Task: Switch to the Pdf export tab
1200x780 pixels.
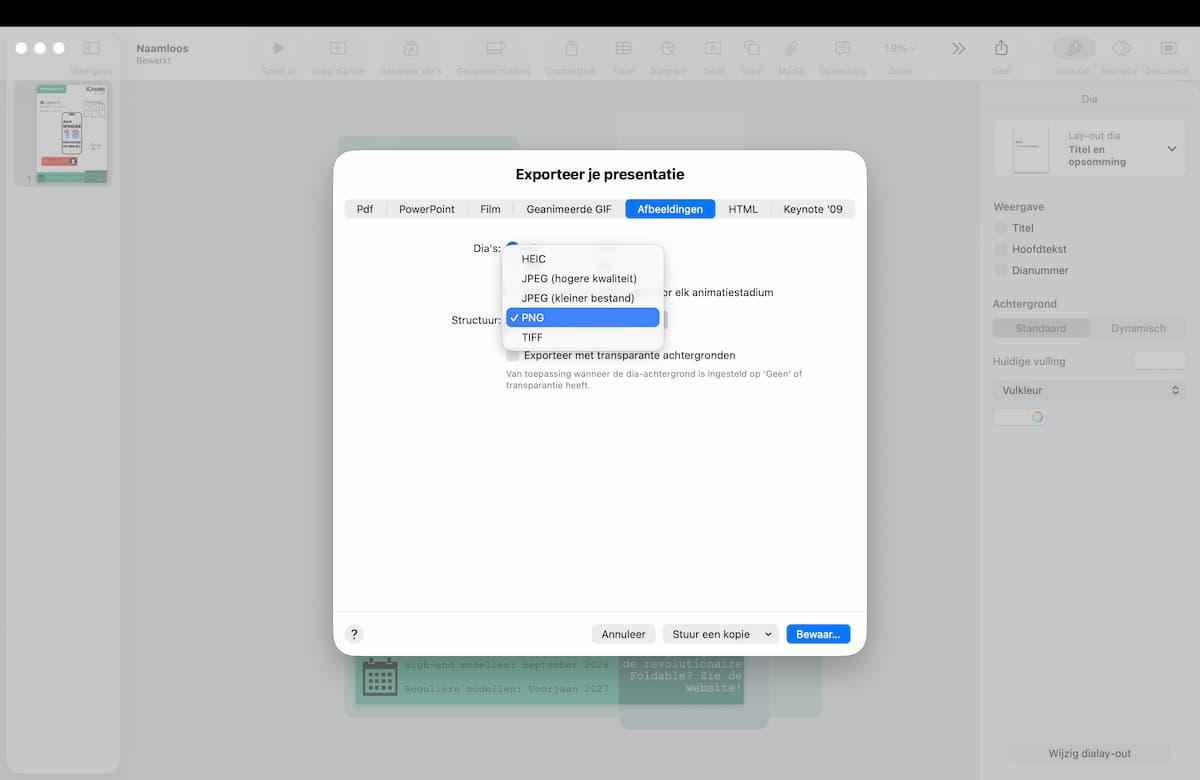Action: pyautogui.click(x=365, y=209)
